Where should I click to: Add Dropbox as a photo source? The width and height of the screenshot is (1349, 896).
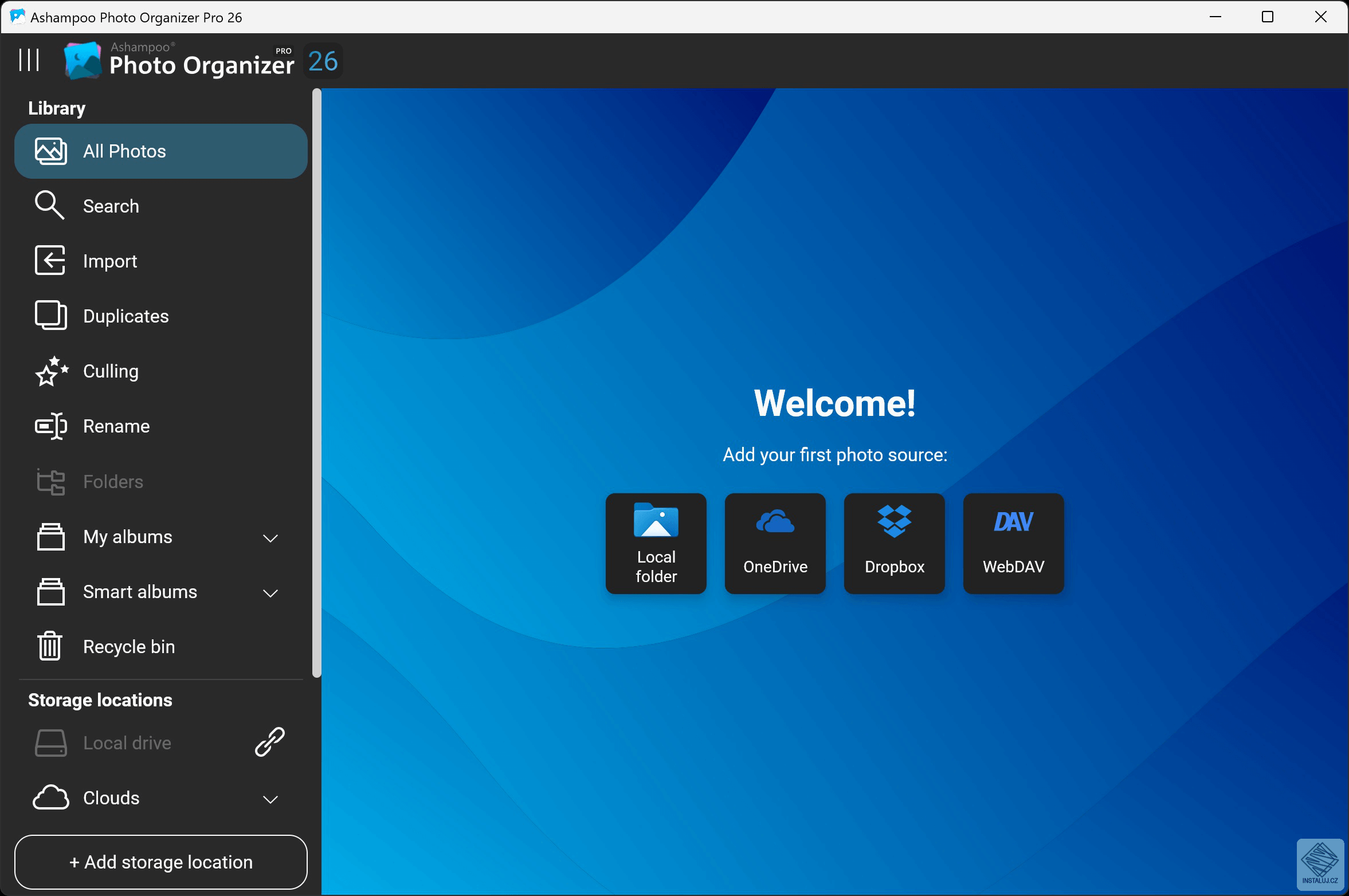point(893,543)
